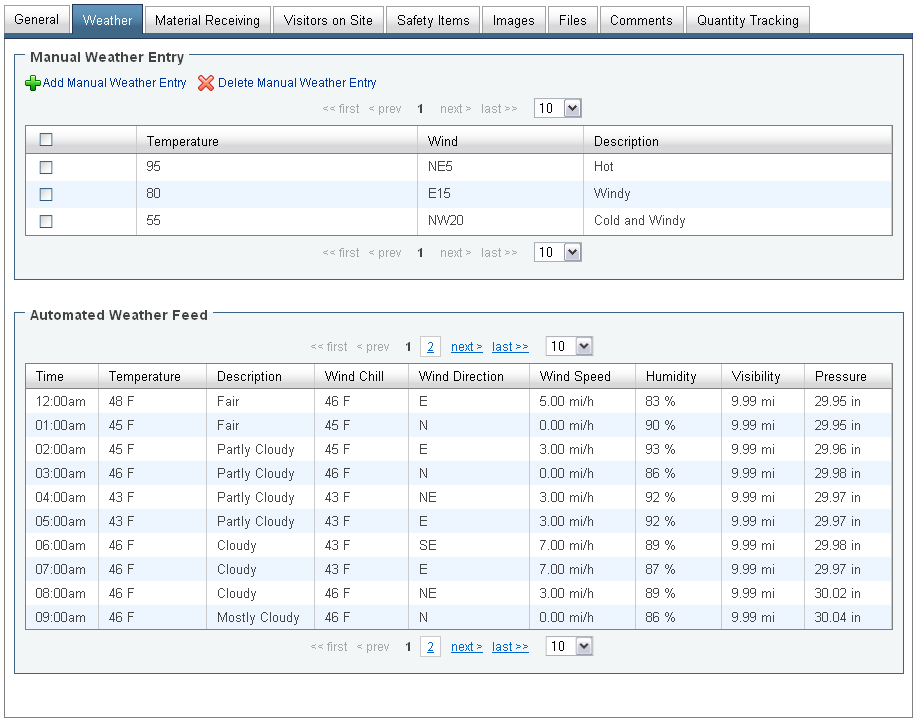Screen dimensions: 916x723
Task: Click the 12:00am time cell
Action: (x=61, y=401)
